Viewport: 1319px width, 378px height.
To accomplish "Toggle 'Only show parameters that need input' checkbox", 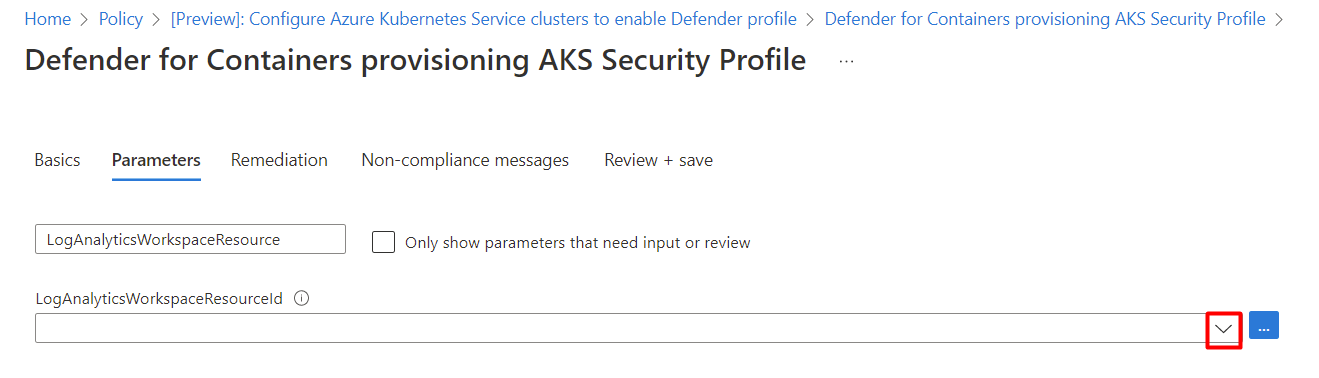I will pyautogui.click(x=383, y=242).
